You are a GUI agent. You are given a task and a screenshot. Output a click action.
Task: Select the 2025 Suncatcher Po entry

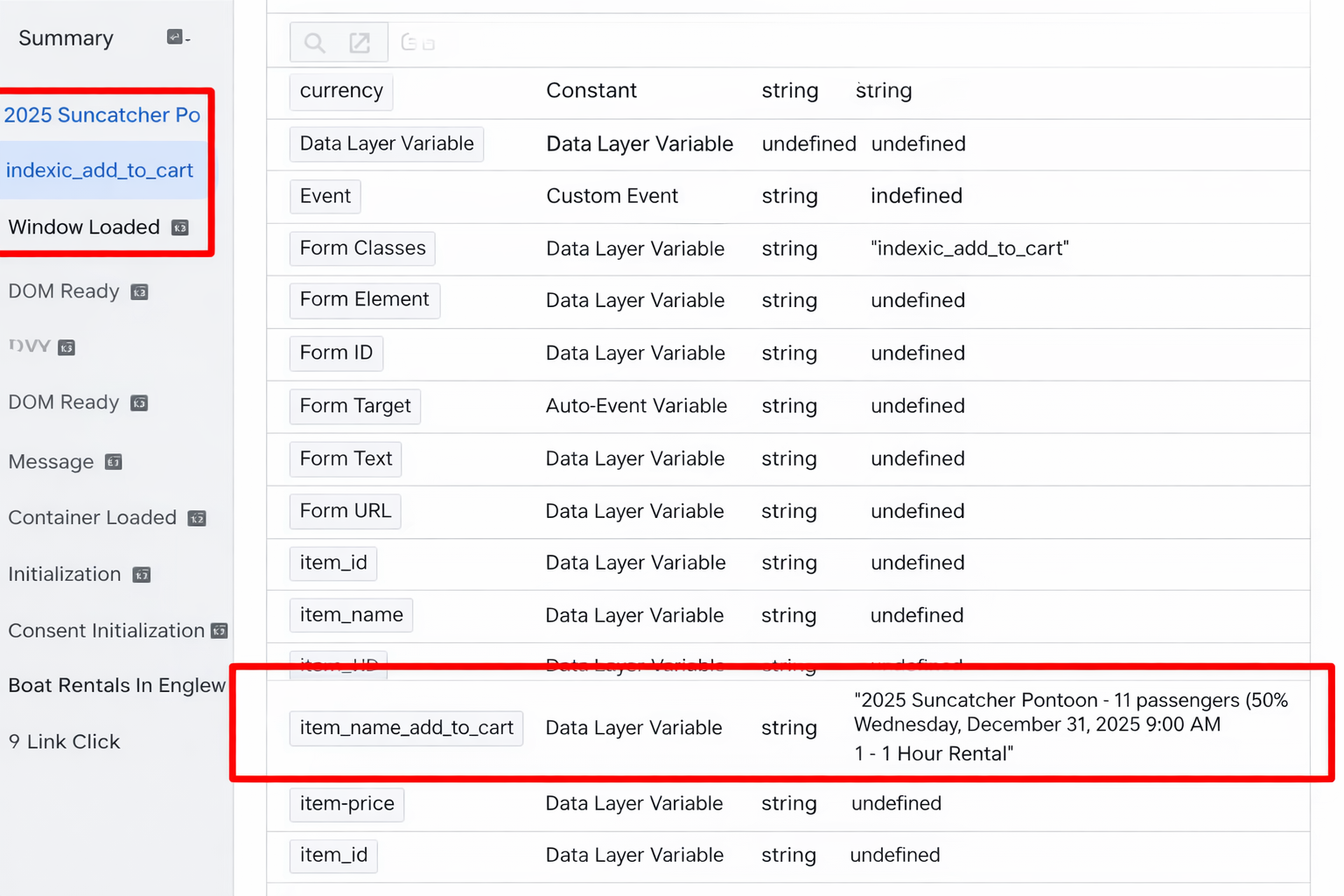point(102,115)
